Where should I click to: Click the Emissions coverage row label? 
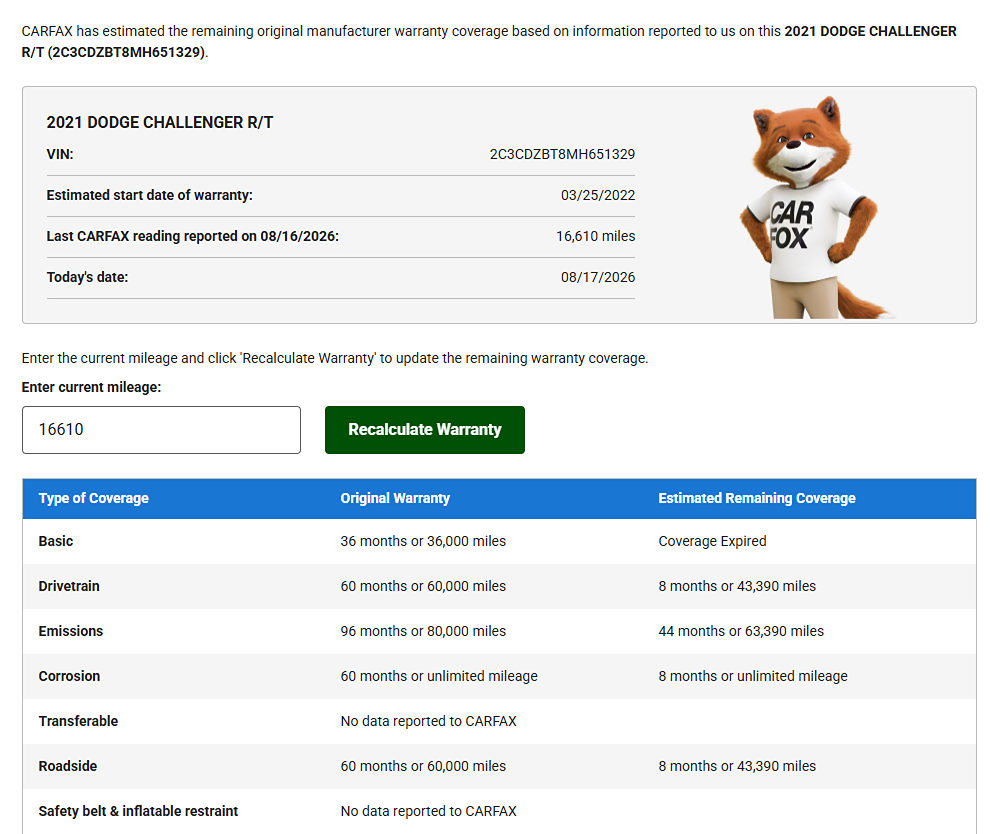click(71, 631)
